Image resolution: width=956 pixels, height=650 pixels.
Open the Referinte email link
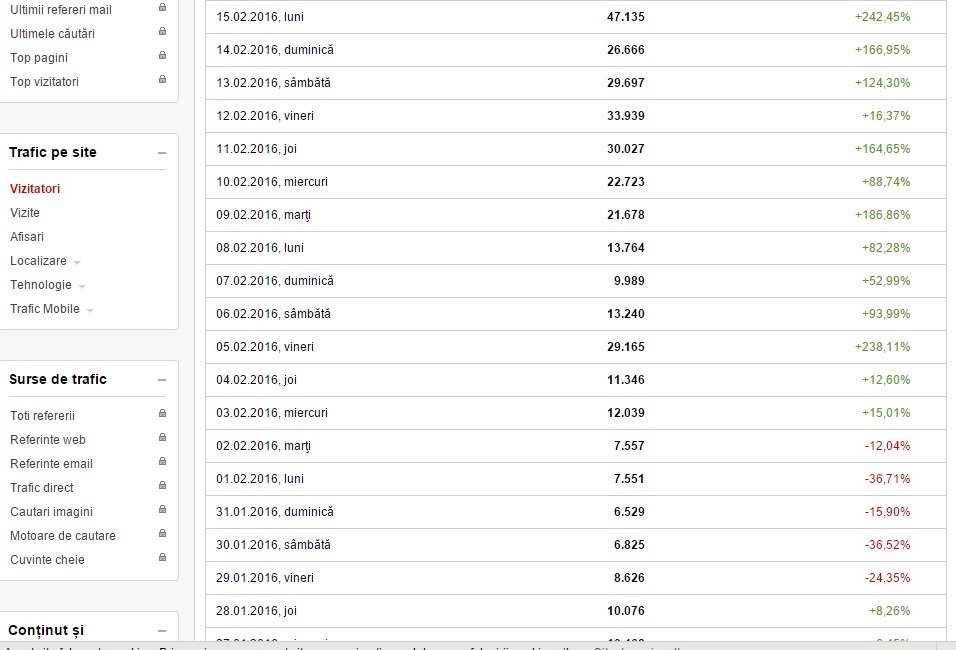51,463
